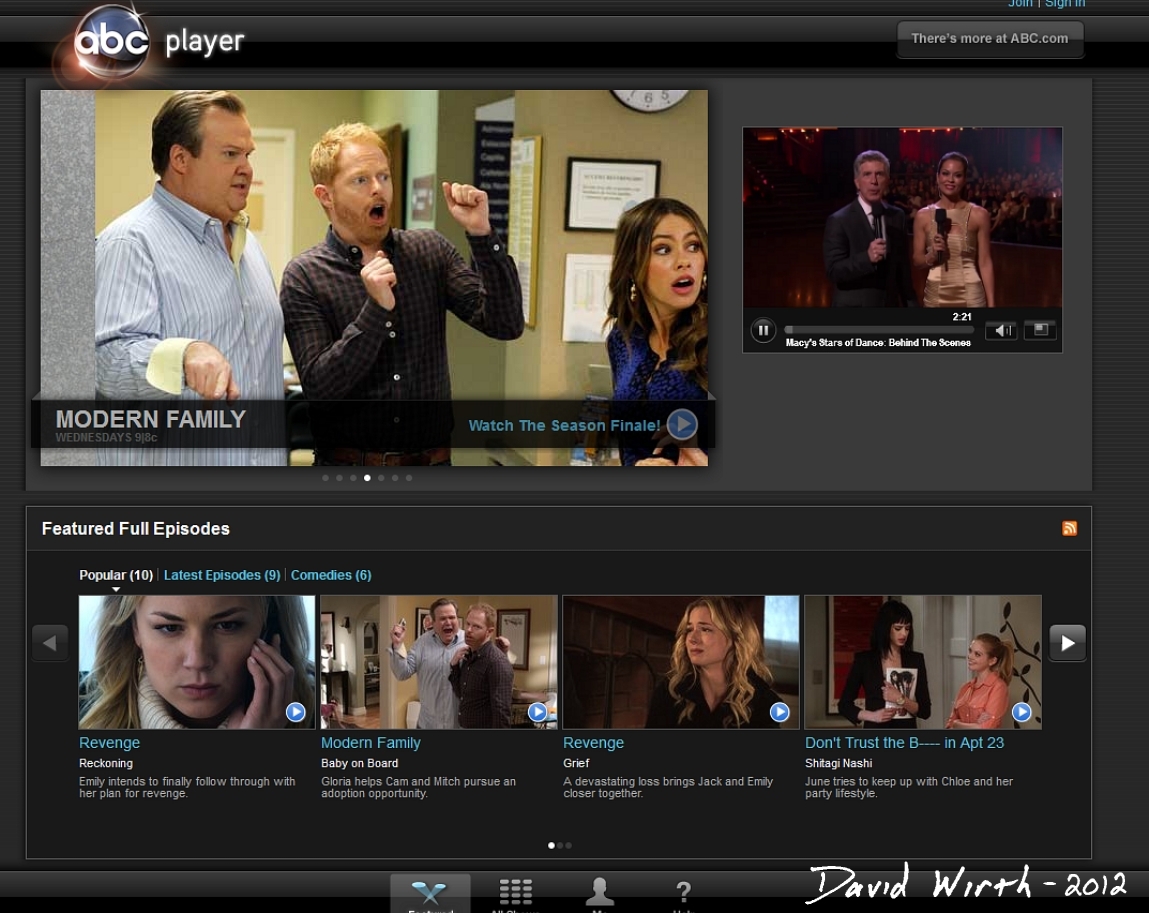Open the All Shows grid icon

click(x=515, y=893)
